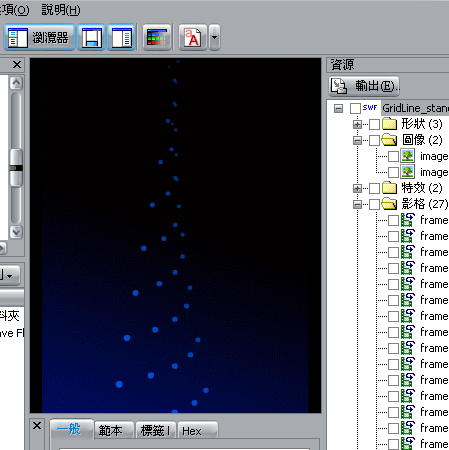Click the SWF file icon in tree

coord(370,108)
